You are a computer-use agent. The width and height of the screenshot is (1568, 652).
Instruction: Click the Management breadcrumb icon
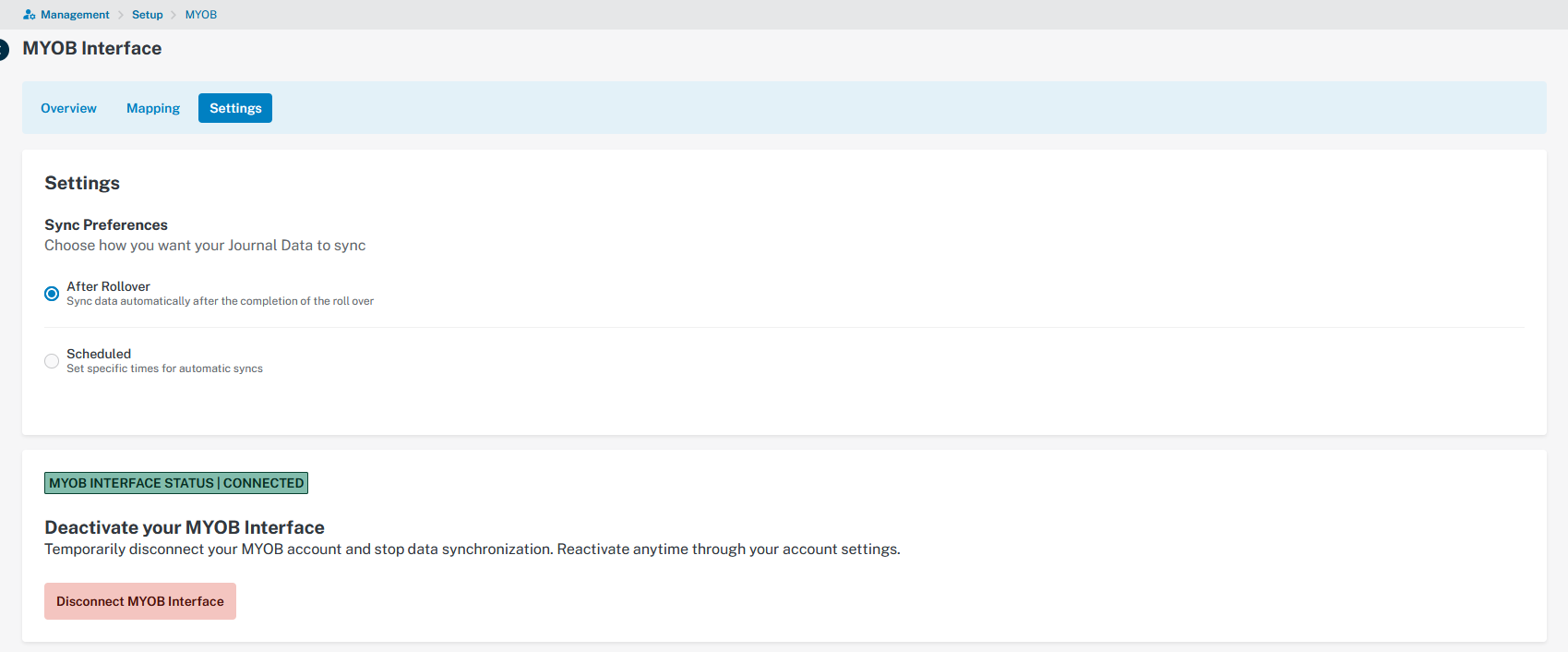(x=30, y=15)
